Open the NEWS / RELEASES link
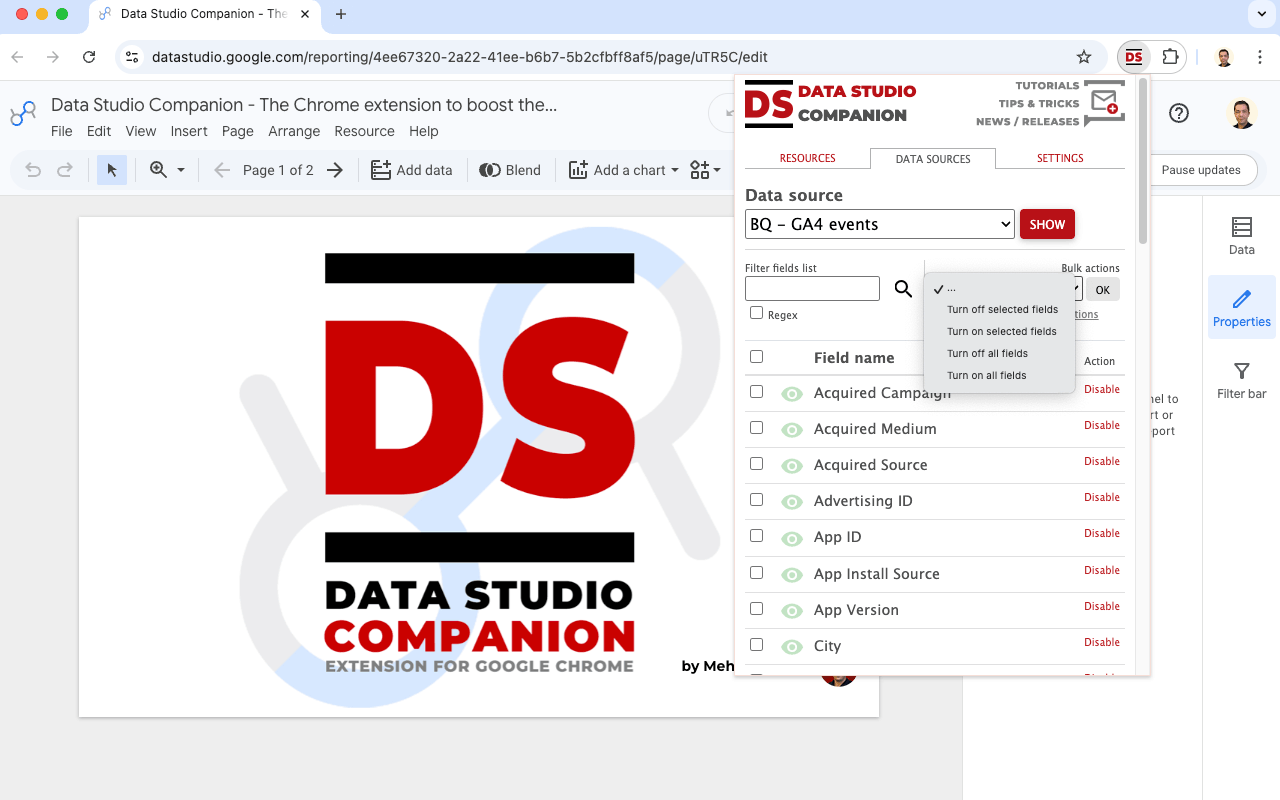This screenshot has height=800, width=1280. coord(1028,122)
